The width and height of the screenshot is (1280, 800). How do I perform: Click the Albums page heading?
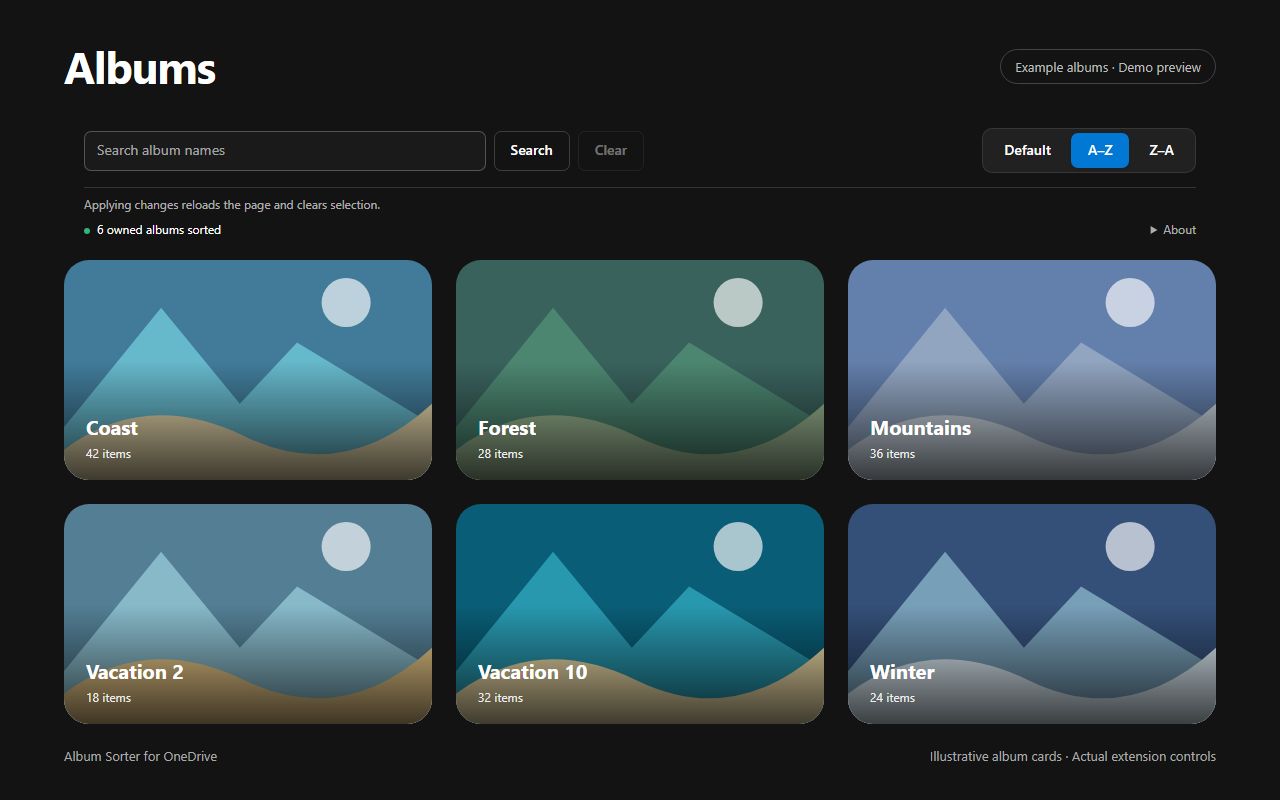(140, 69)
